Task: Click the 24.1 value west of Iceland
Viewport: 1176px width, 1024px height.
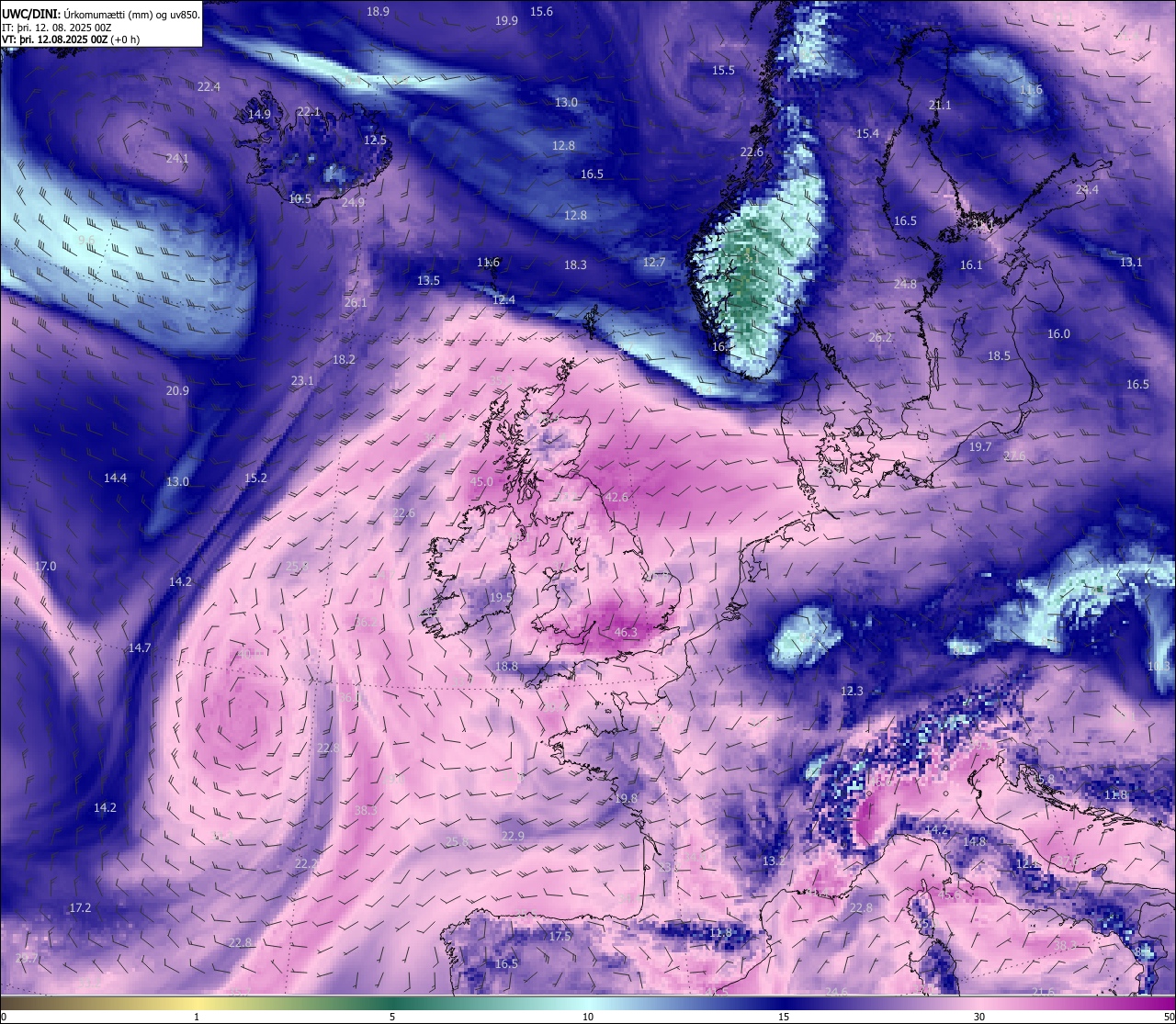Action: tap(177, 158)
